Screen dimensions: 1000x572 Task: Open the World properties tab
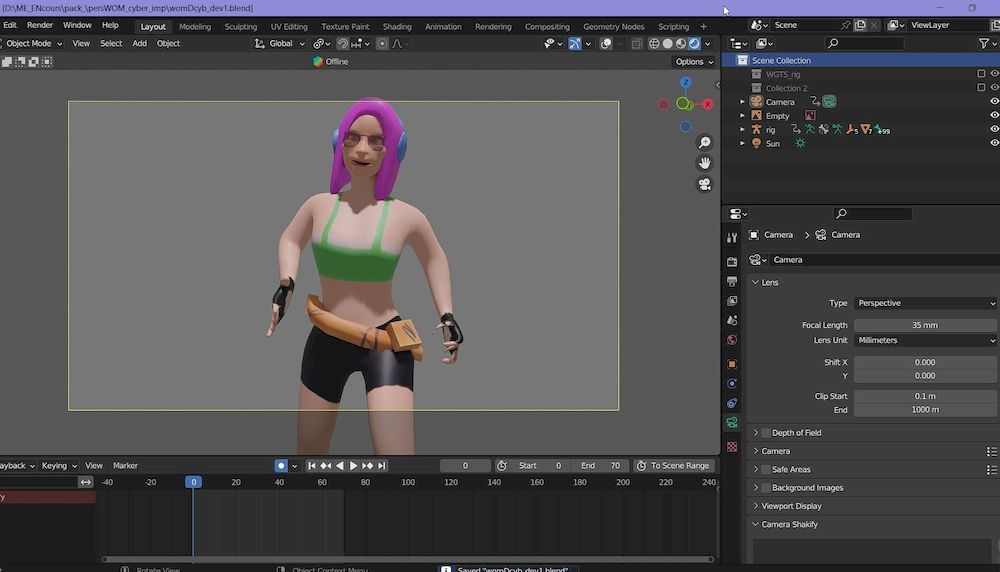pos(732,341)
